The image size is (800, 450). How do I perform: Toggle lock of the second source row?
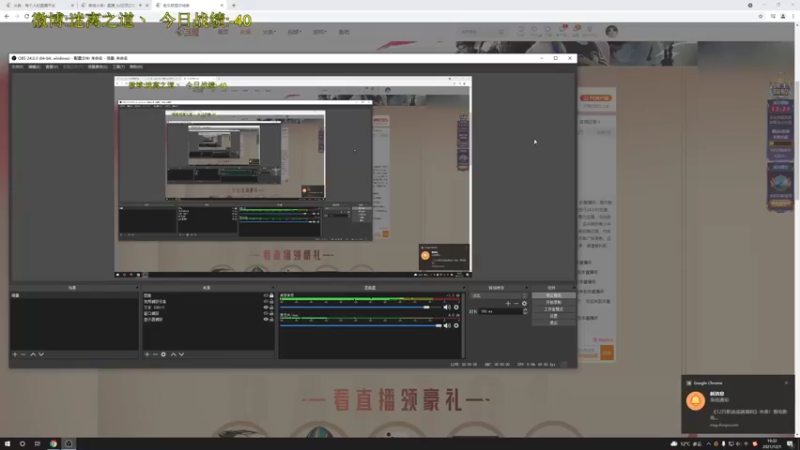[271, 302]
